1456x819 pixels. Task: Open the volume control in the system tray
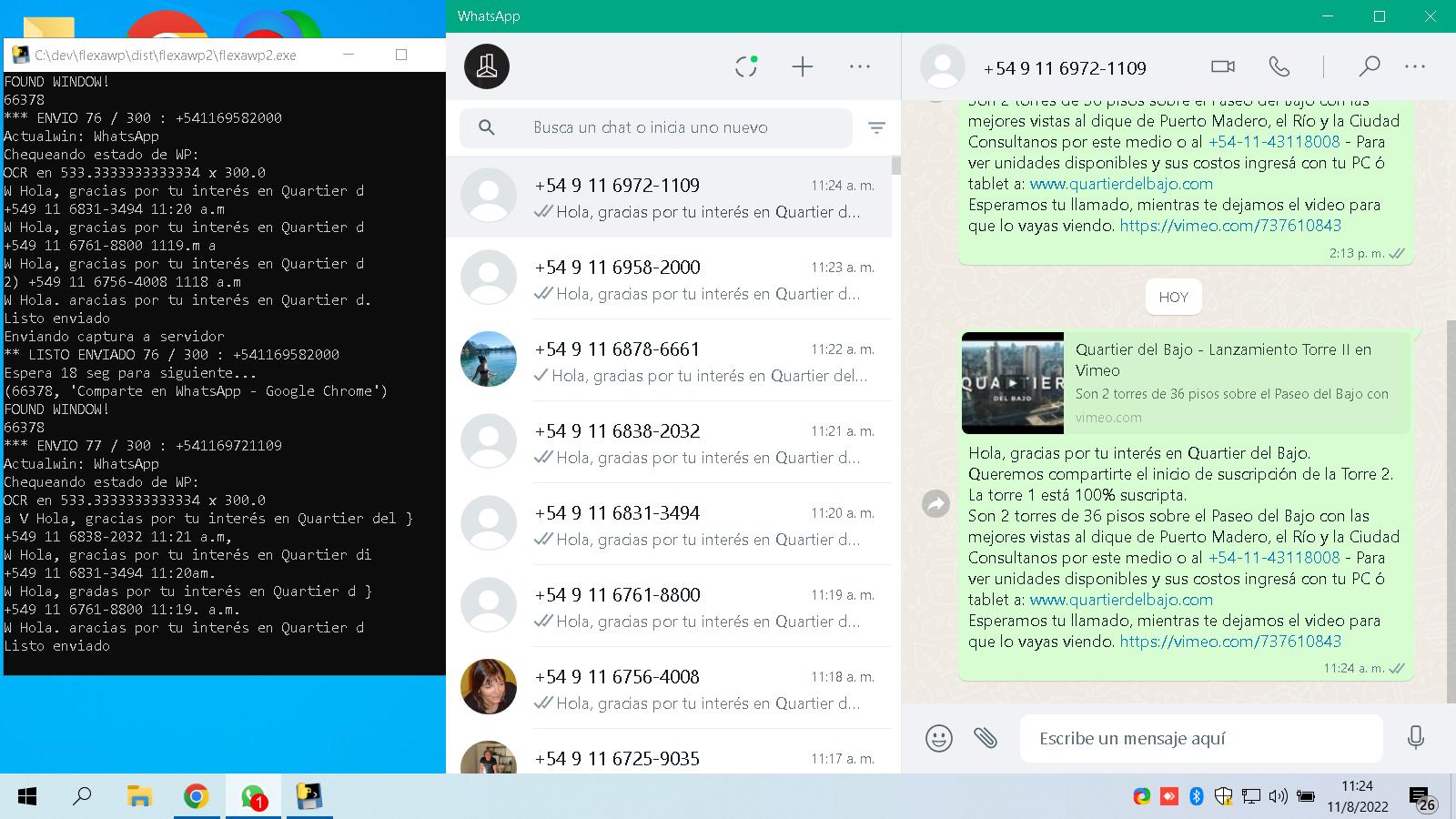[x=1278, y=797]
